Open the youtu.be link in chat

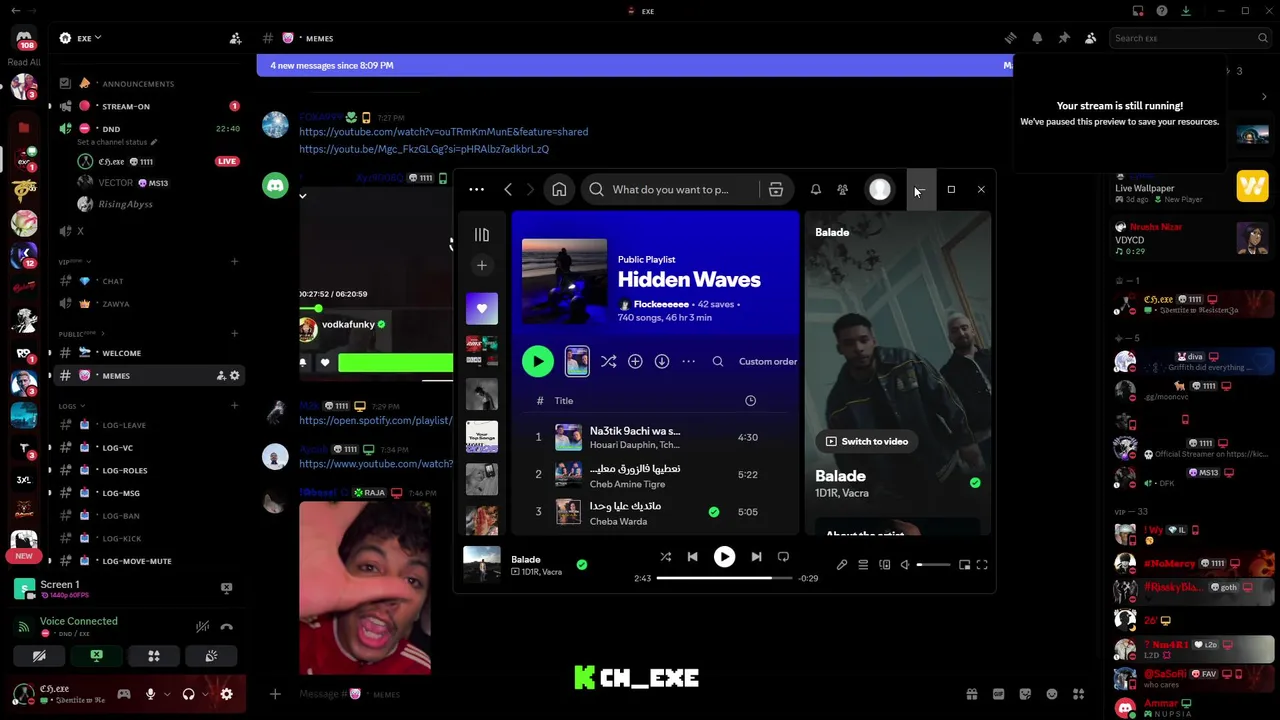pos(424,149)
